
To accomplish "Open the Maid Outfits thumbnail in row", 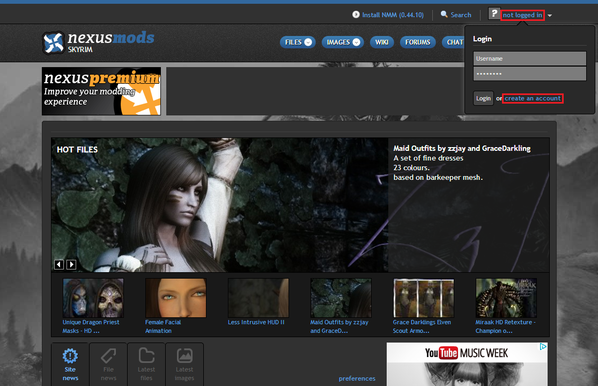I will tap(341, 298).
